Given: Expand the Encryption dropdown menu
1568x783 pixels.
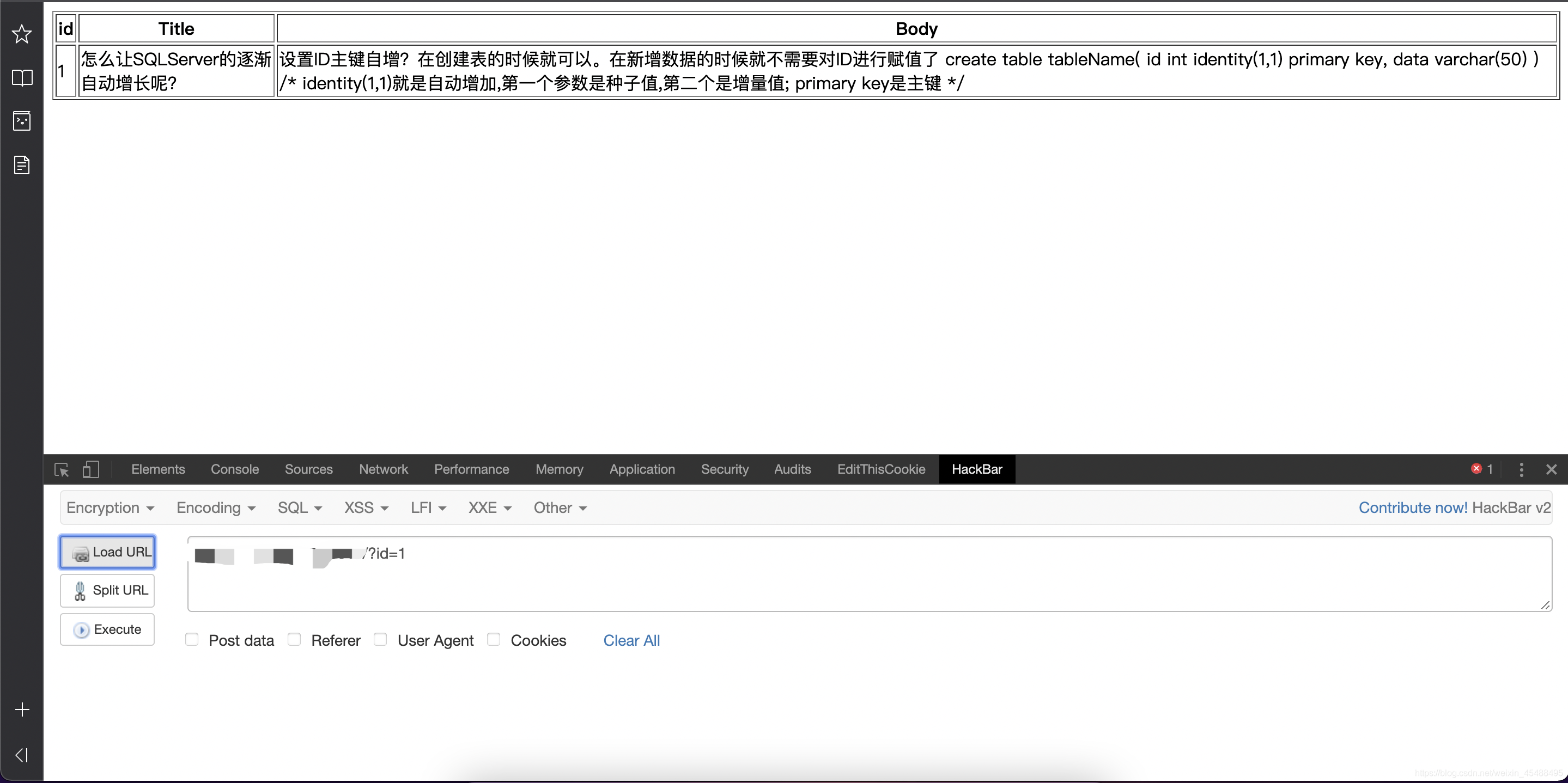Looking at the screenshot, I should pyautogui.click(x=110, y=507).
